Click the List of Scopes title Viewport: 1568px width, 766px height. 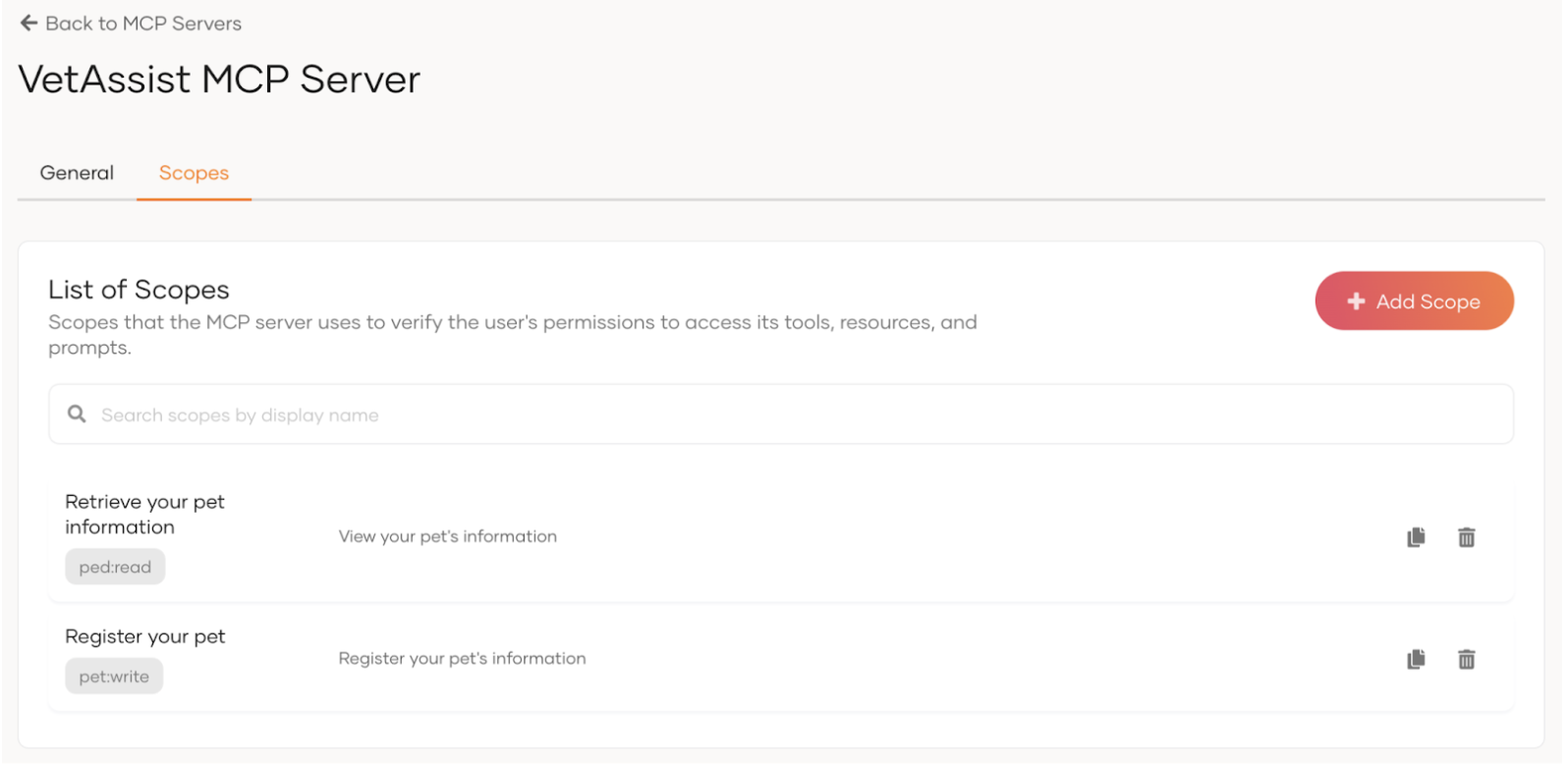coord(138,289)
